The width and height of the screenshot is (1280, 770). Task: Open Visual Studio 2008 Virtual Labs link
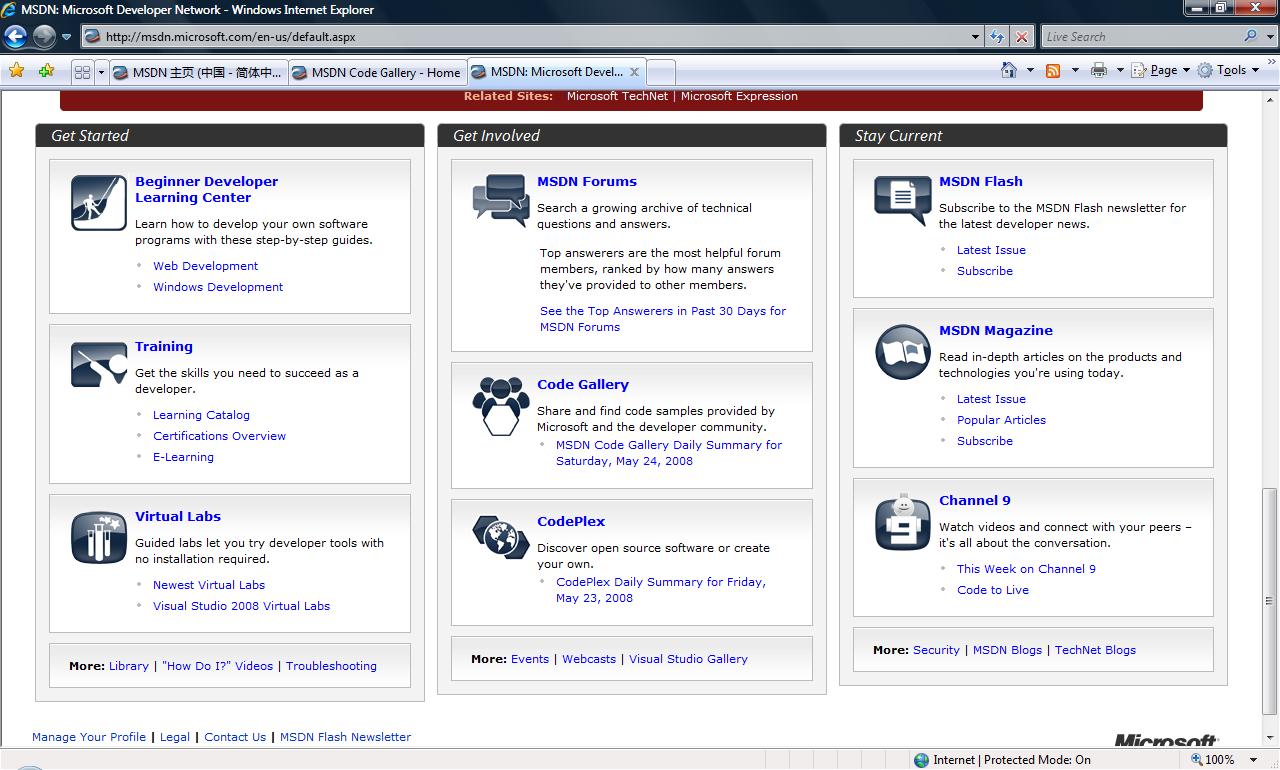point(241,606)
